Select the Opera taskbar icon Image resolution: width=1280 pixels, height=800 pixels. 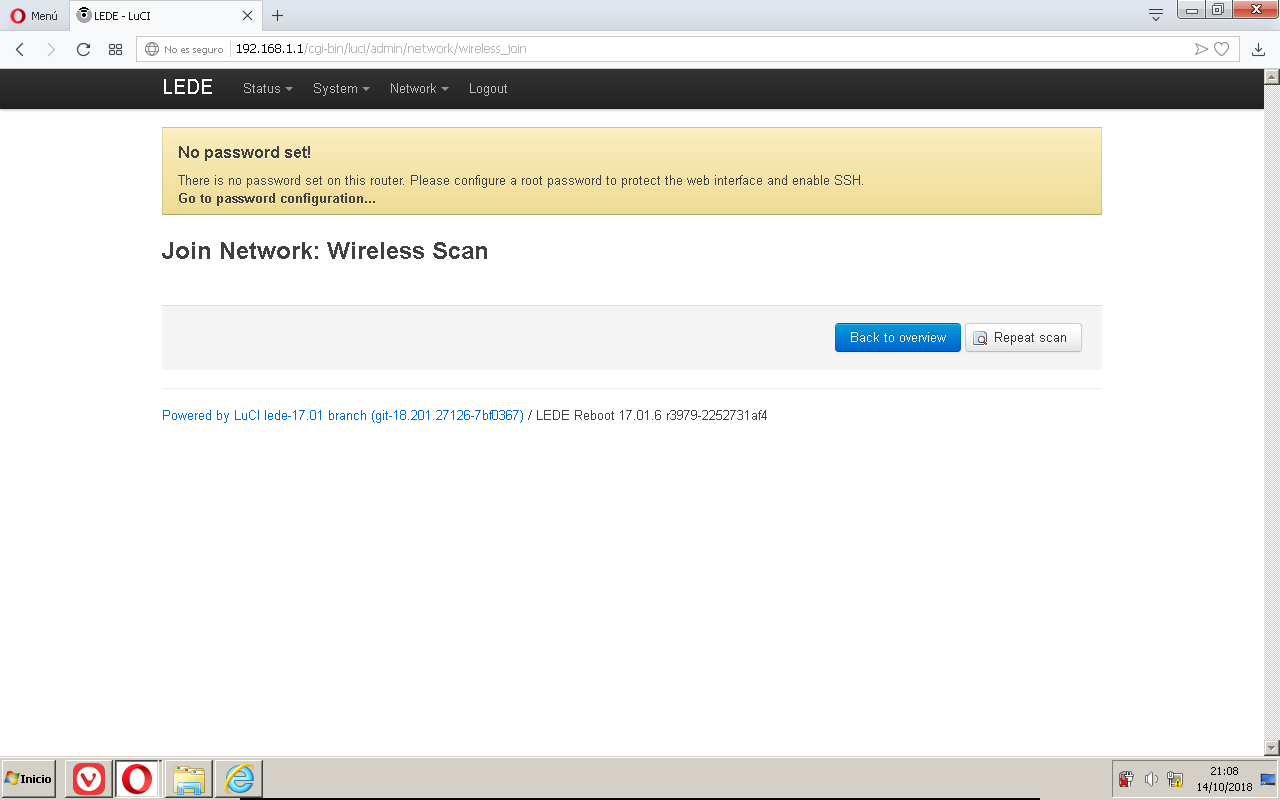138,779
